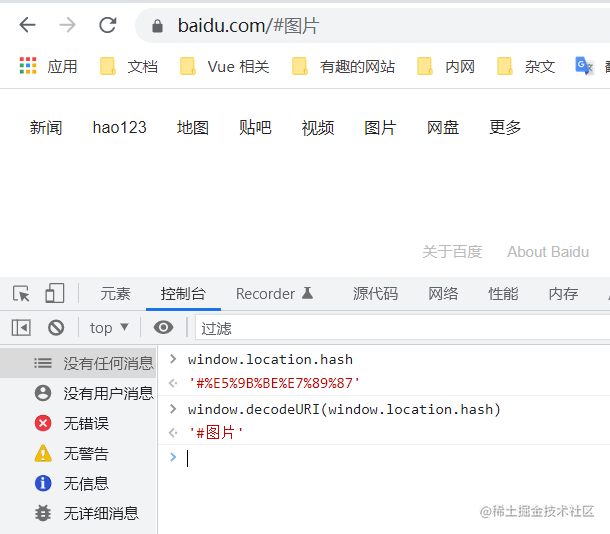Switch to the 控制台 DevTools tab
The width and height of the screenshot is (610, 534).
(x=183, y=294)
